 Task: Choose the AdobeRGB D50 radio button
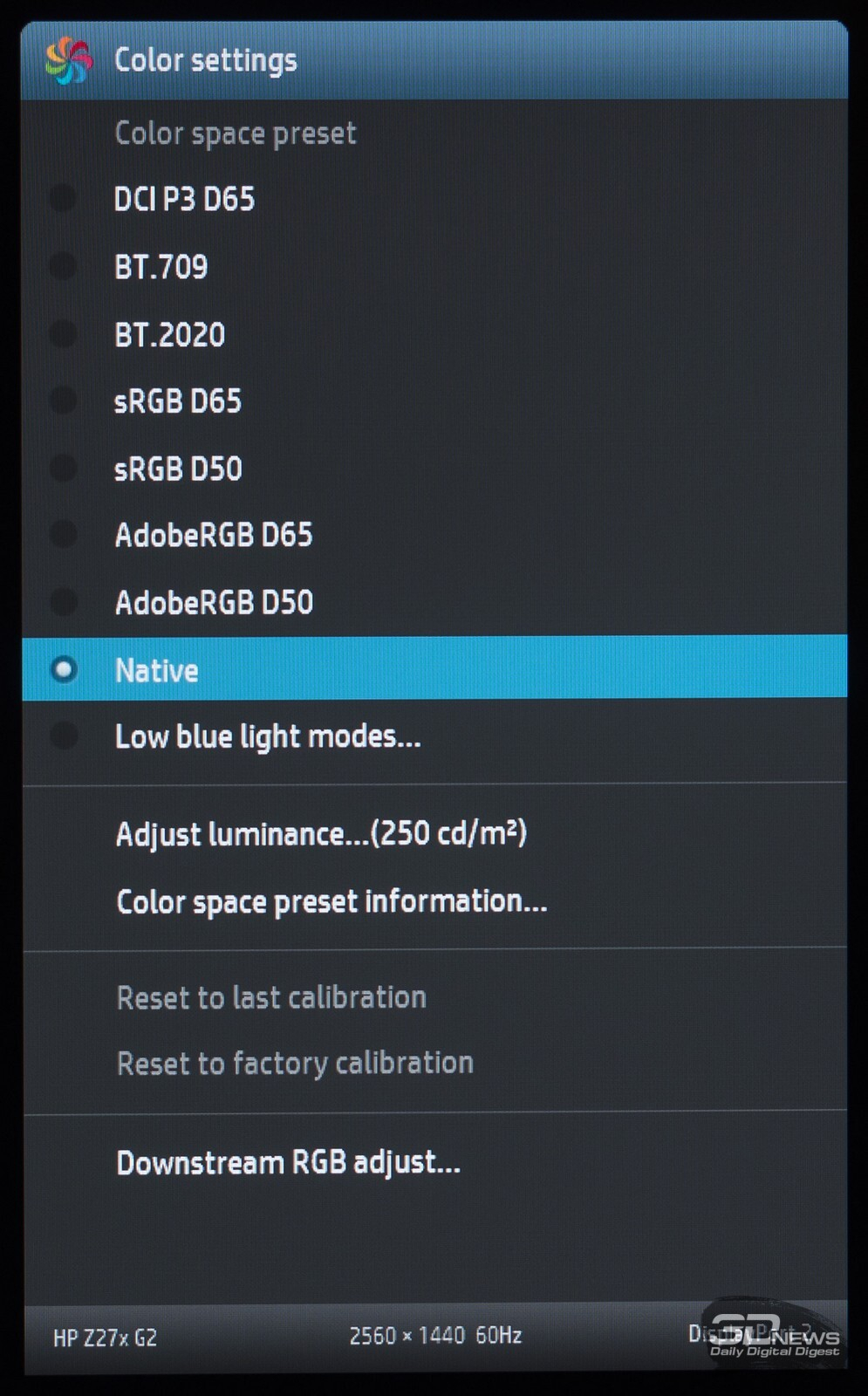pos(64,601)
